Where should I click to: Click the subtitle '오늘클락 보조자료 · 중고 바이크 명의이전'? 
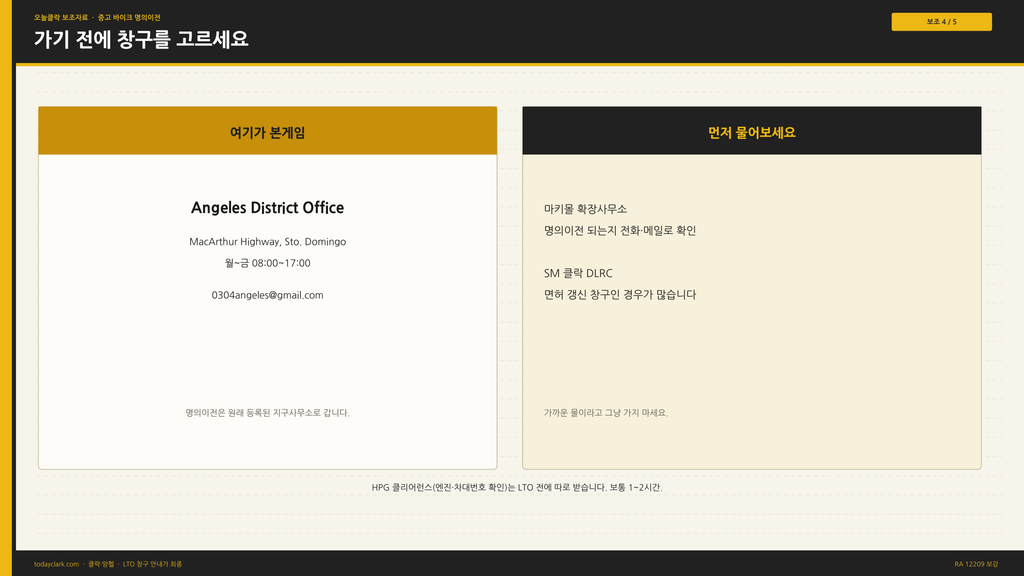pyautogui.click(x=97, y=18)
